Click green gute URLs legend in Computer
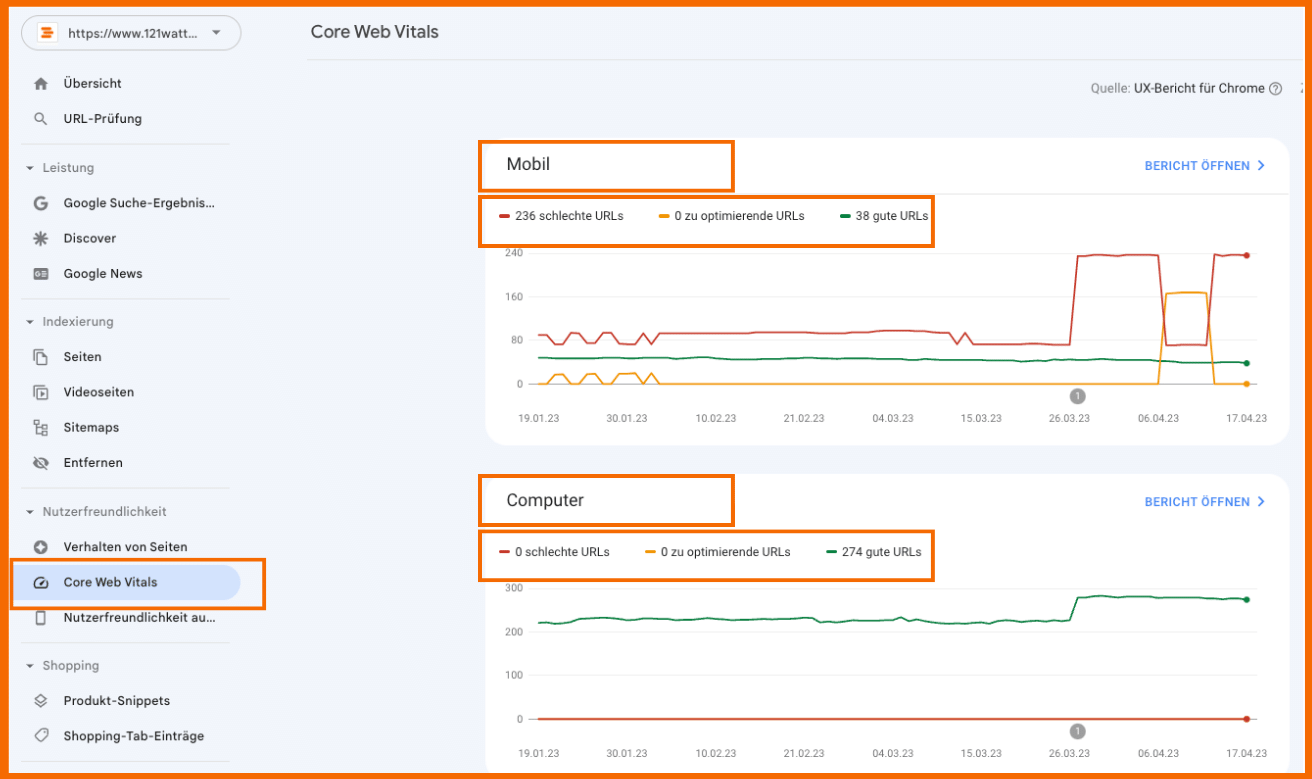Viewport: 1312px width, 779px height. [873, 552]
